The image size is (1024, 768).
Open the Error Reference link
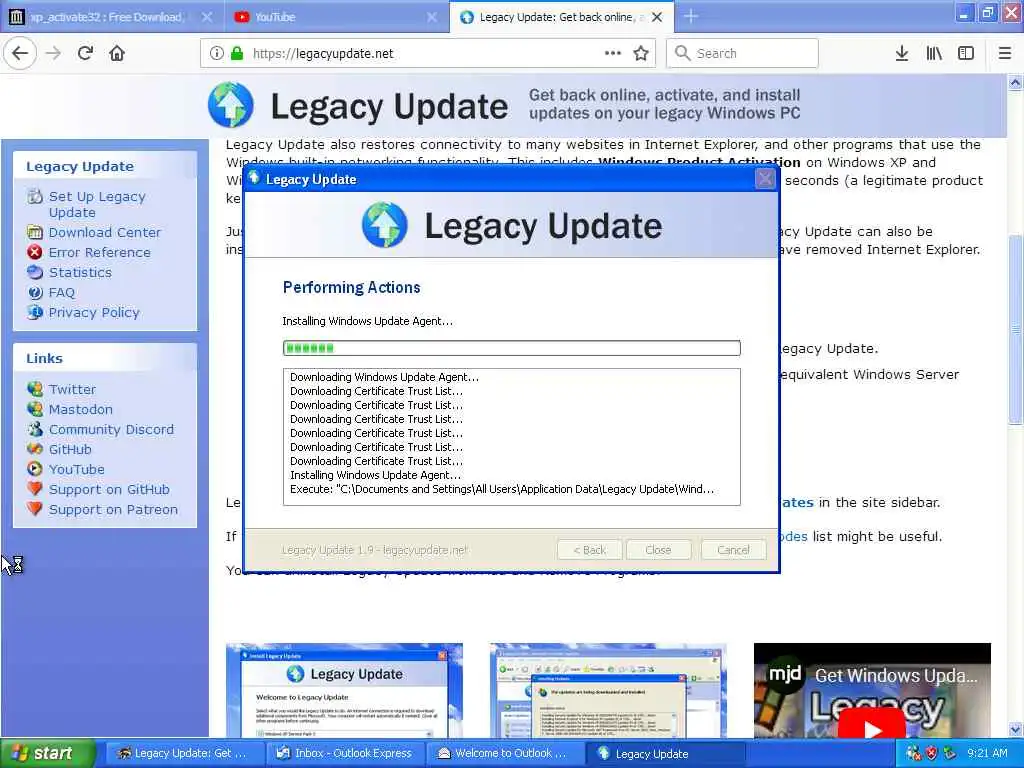point(99,253)
